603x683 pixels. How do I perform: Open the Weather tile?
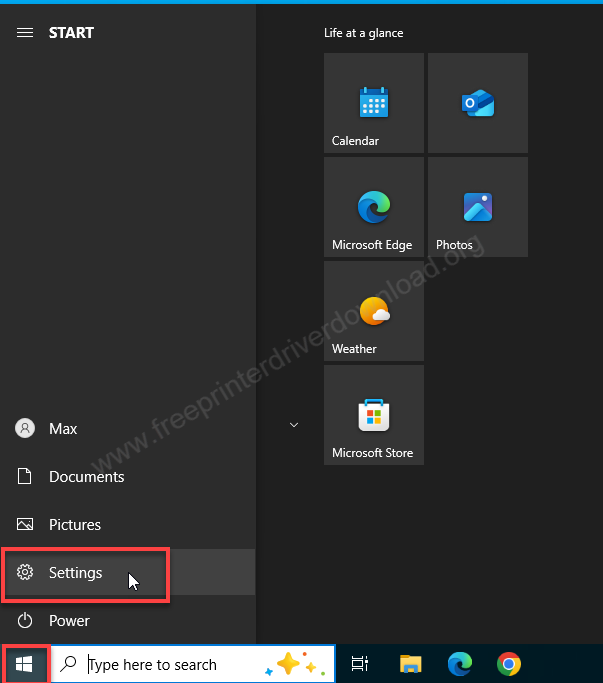pyautogui.click(x=373, y=311)
